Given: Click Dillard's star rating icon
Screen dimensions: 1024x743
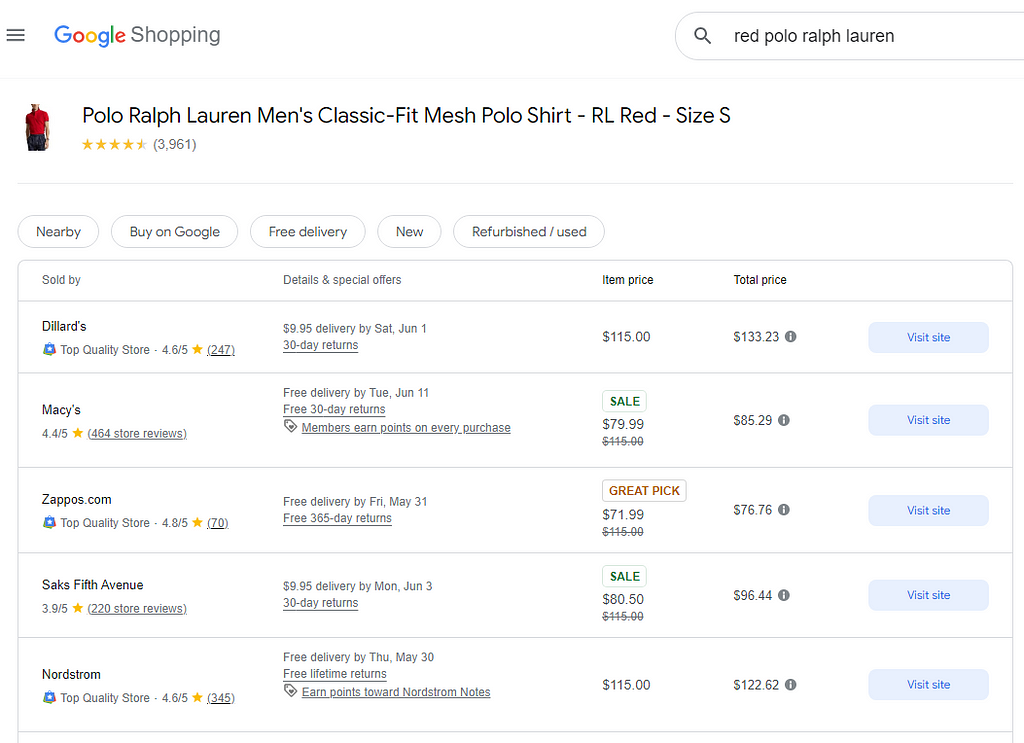Looking at the screenshot, I should [x=197, y=349].
